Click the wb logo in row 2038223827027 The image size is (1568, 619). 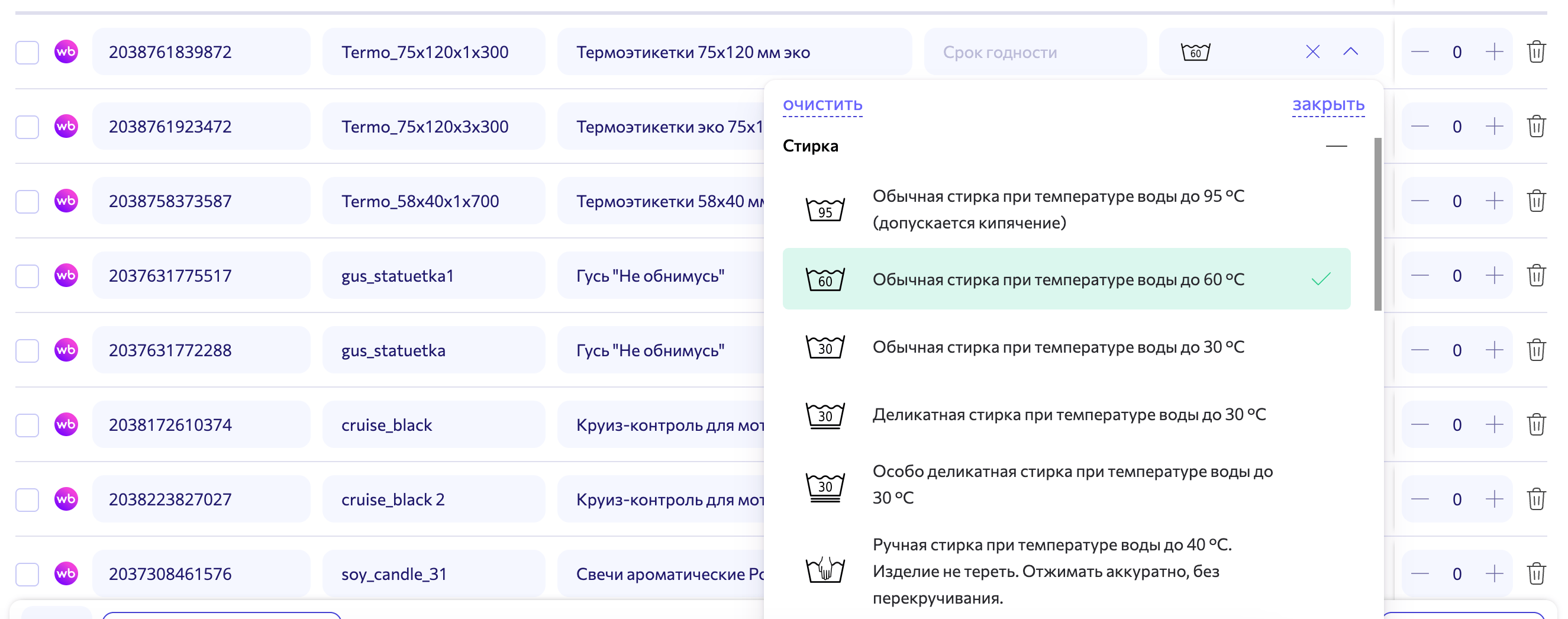(66, 499)
